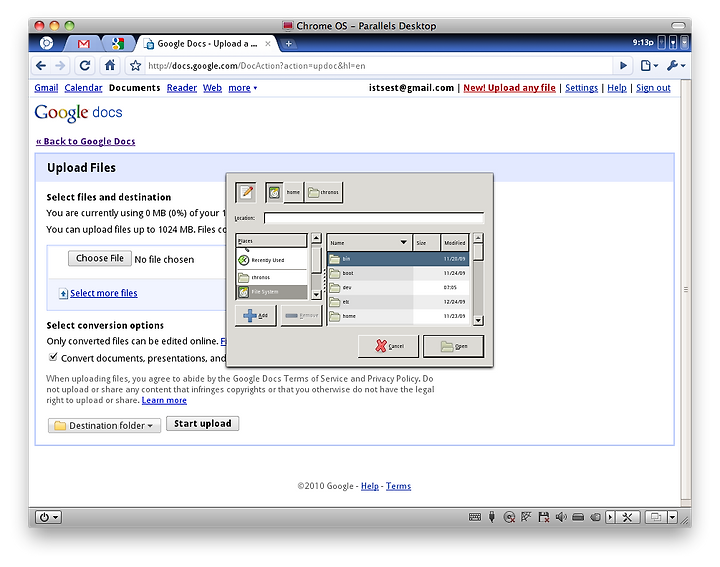The image size is (720, 567).
Task: Open the wrench settings menu
Action: pyautogui.click(x=676, y=66)
